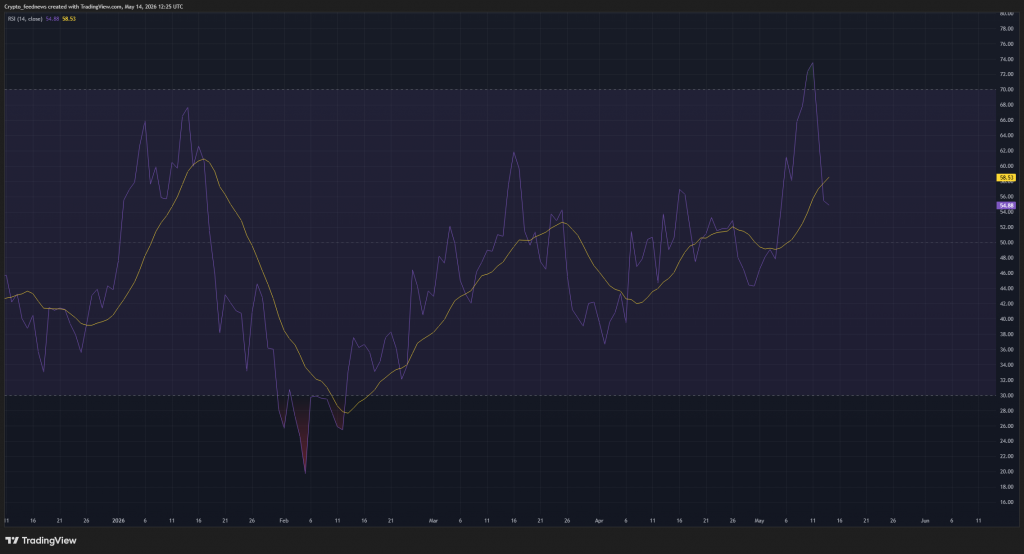Click the 62.00 label on the scale

coord(1006,151)
